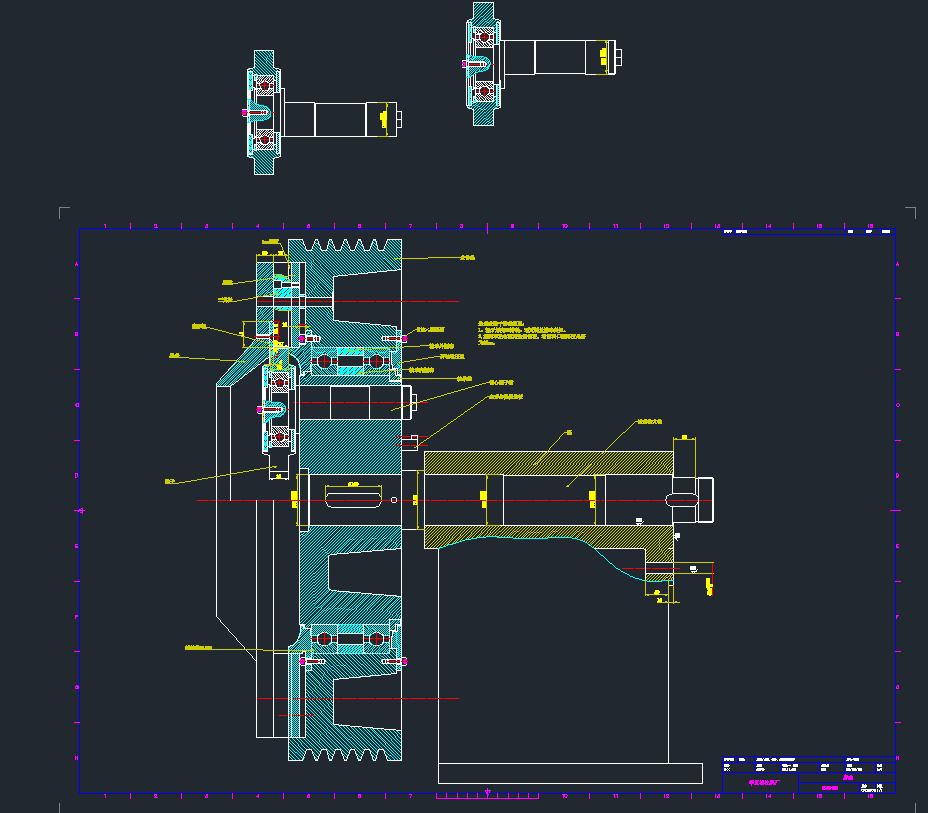Select the right ball of the upper bearing pair
The height and width of the screenshot is (813, 928).
pos(376,361)
